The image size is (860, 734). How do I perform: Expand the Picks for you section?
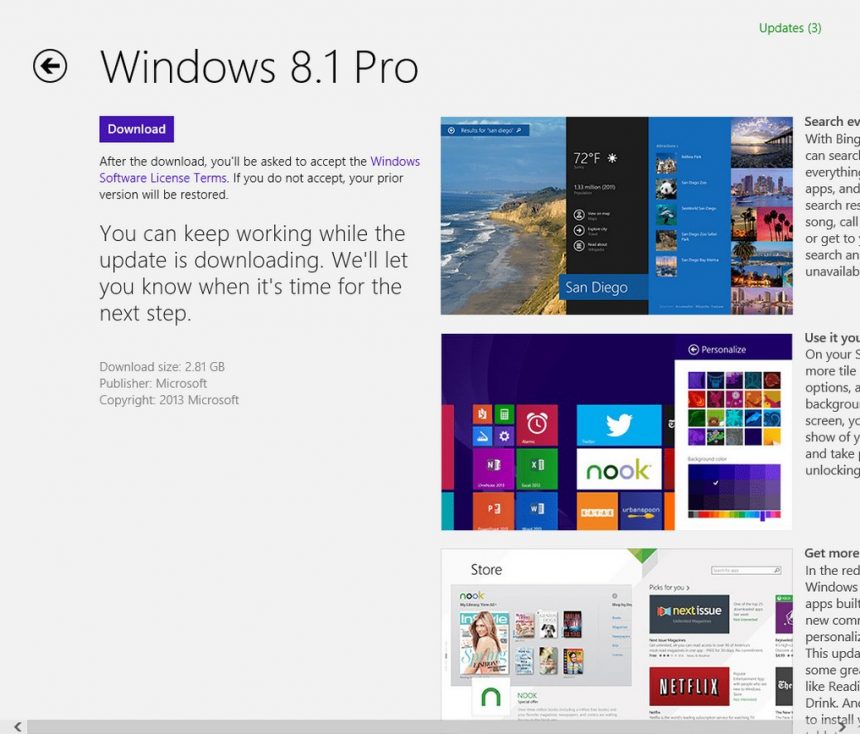(x=668, y=586)
